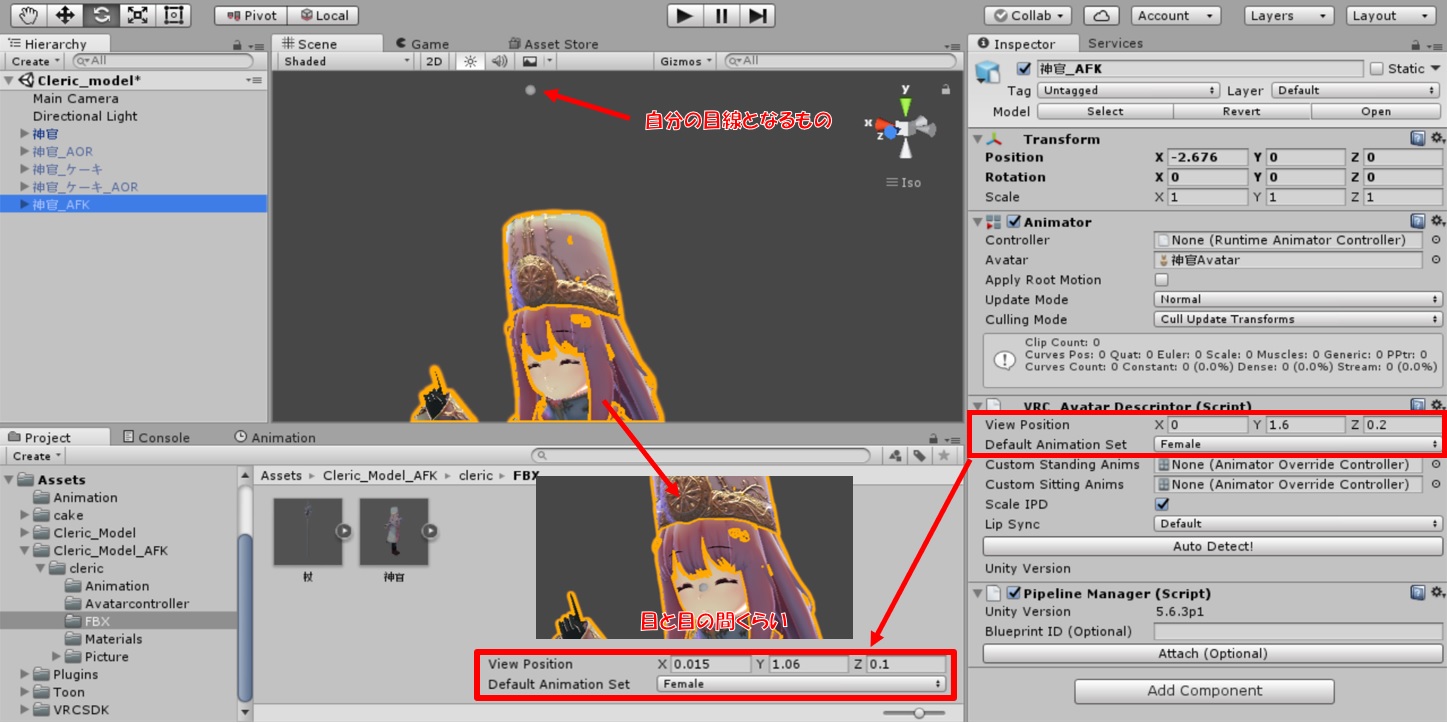Screen dimensions: 1447x723
Task: Check Apply Root Motion box
Action: (x=1161, y=280)
